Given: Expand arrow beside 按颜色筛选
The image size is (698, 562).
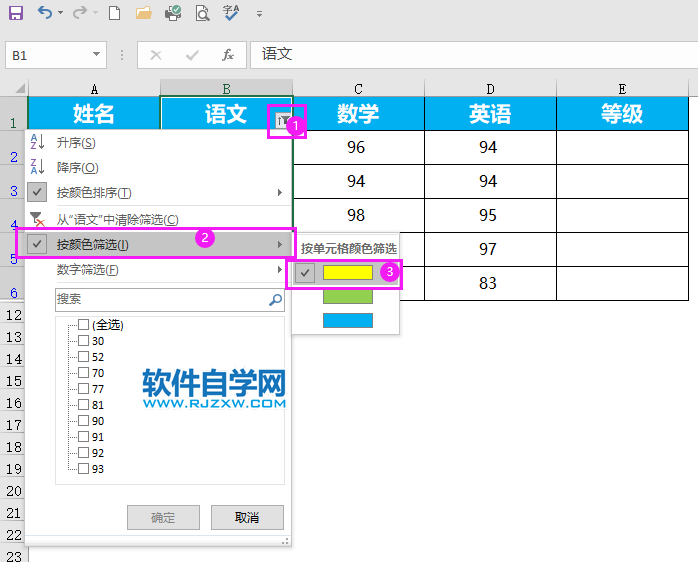Looking at the screenshot, I should pos(280,244).
